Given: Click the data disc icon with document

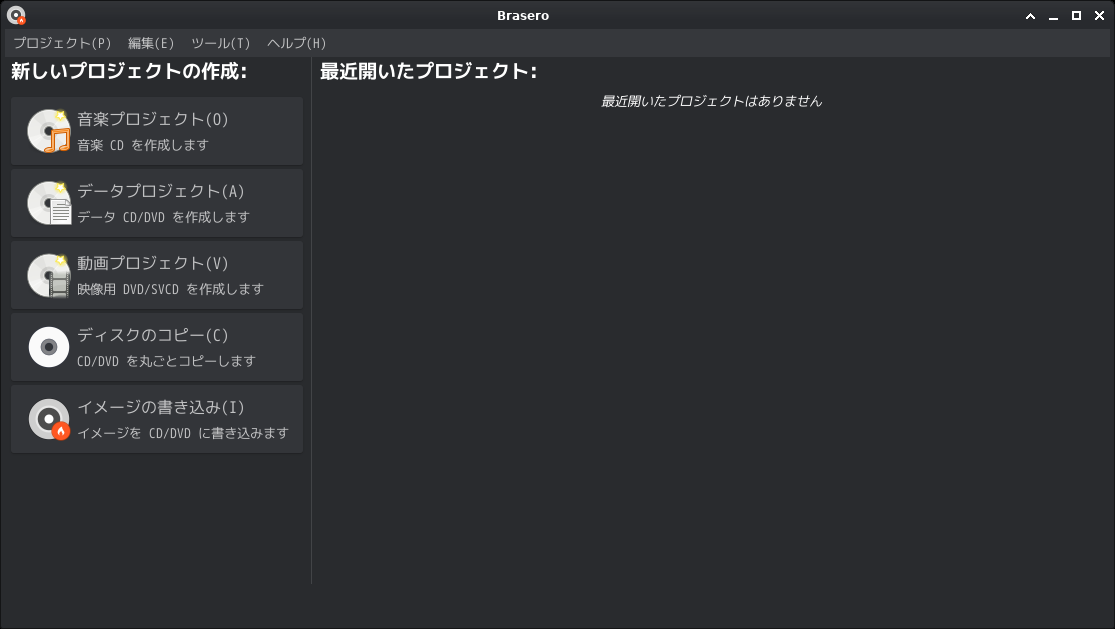Looking at the screenshot, I should (x=49, y=203).
